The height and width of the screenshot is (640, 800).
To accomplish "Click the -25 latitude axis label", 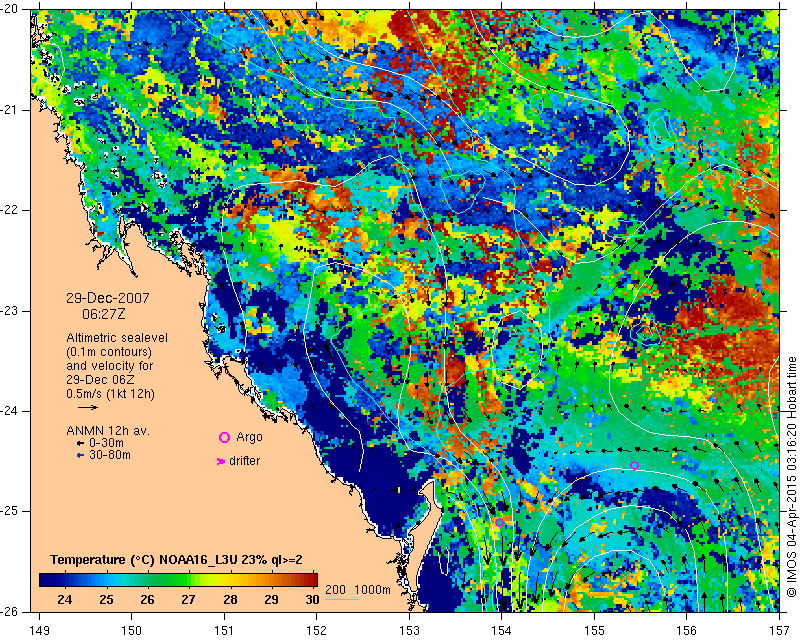I will tap(9, 511).
